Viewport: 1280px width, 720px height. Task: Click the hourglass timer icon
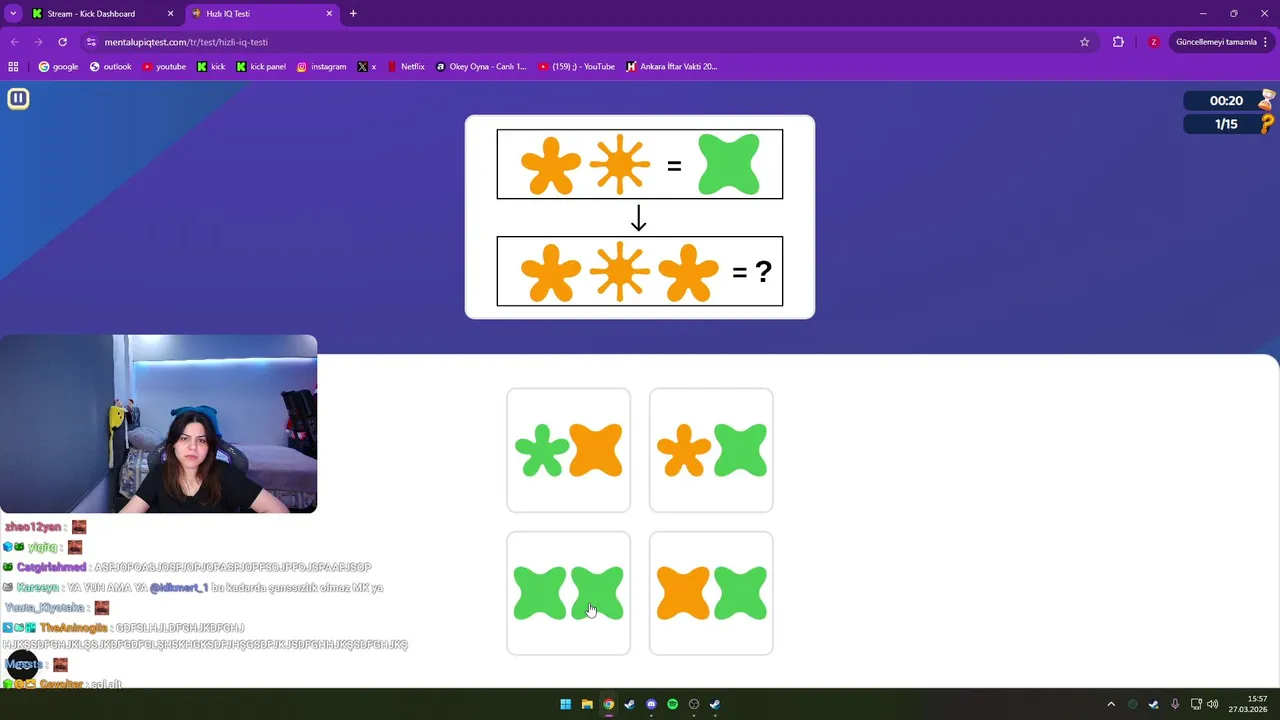tap(1267, 100)
